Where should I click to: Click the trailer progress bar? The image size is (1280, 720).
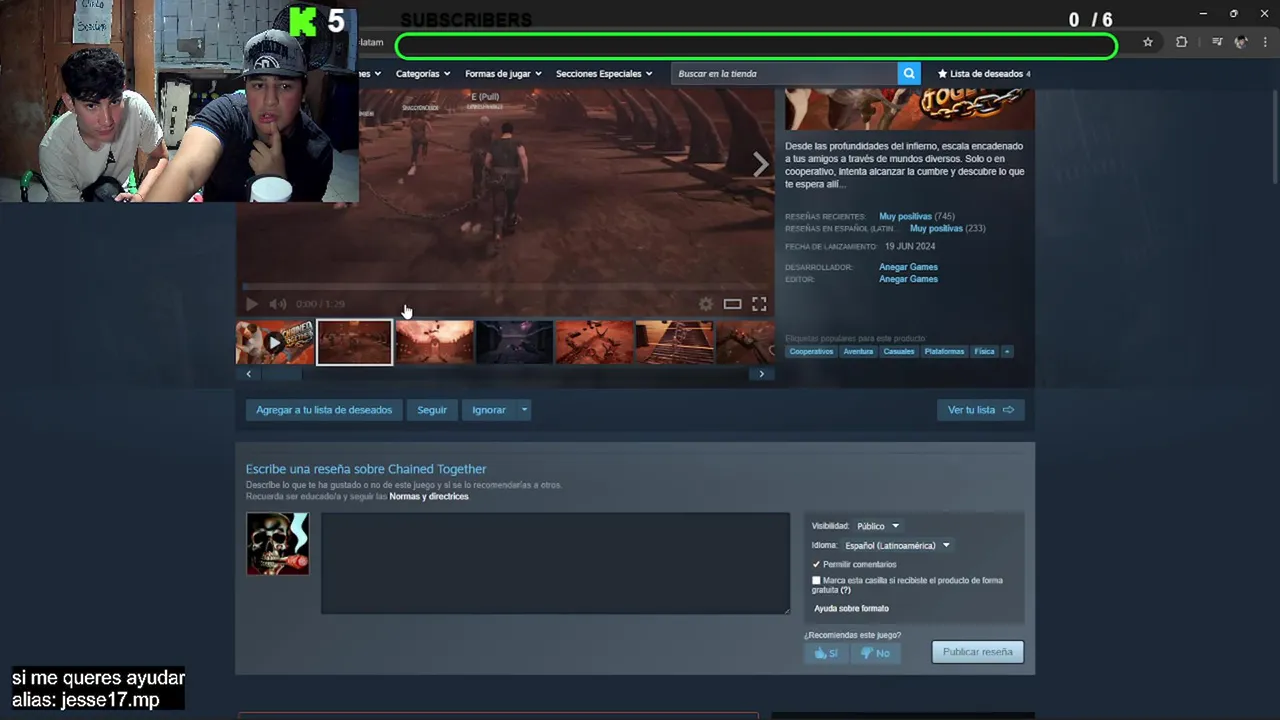[x=505, y=287]
